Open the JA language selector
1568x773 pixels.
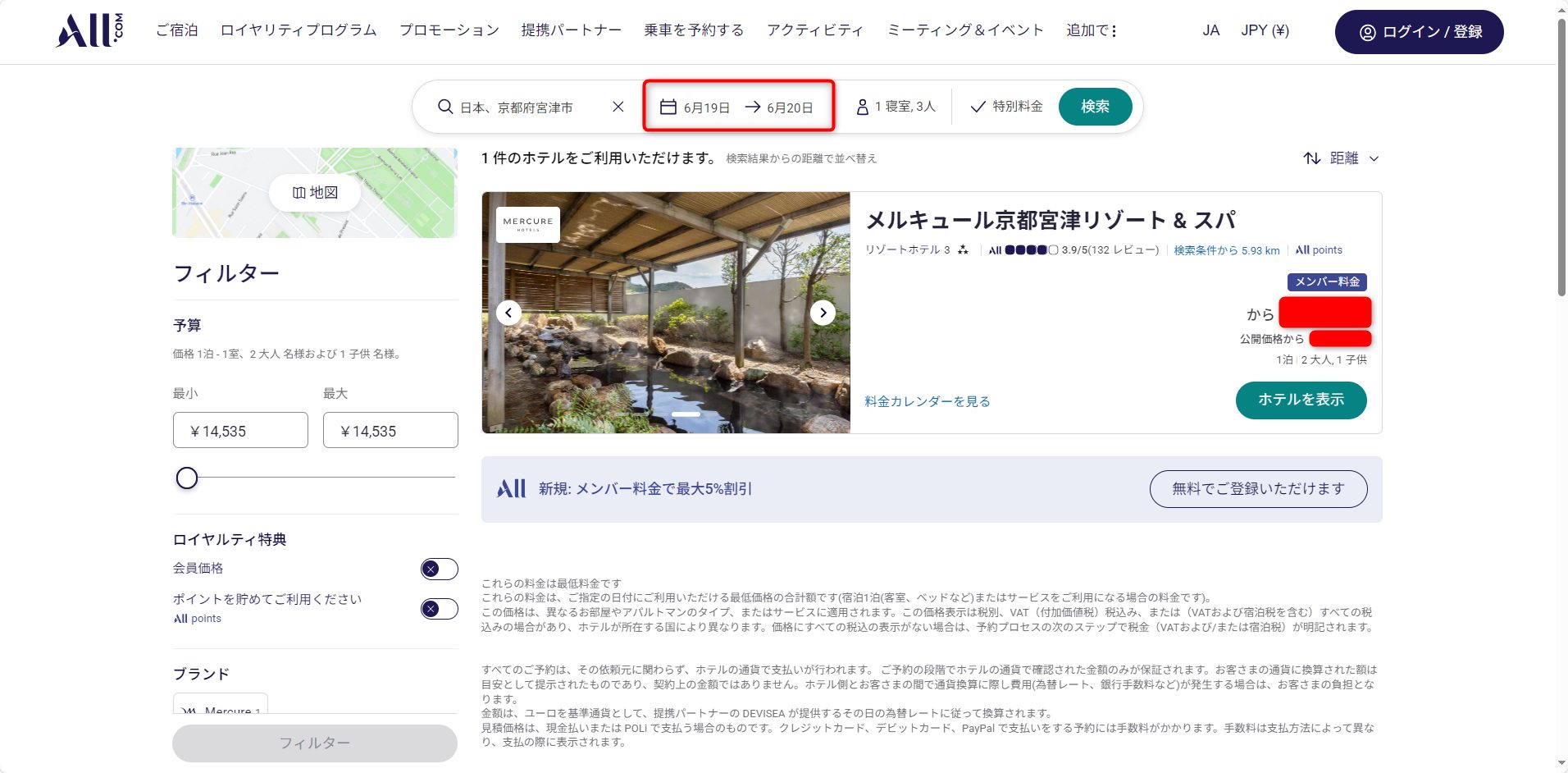point(1210,31)
